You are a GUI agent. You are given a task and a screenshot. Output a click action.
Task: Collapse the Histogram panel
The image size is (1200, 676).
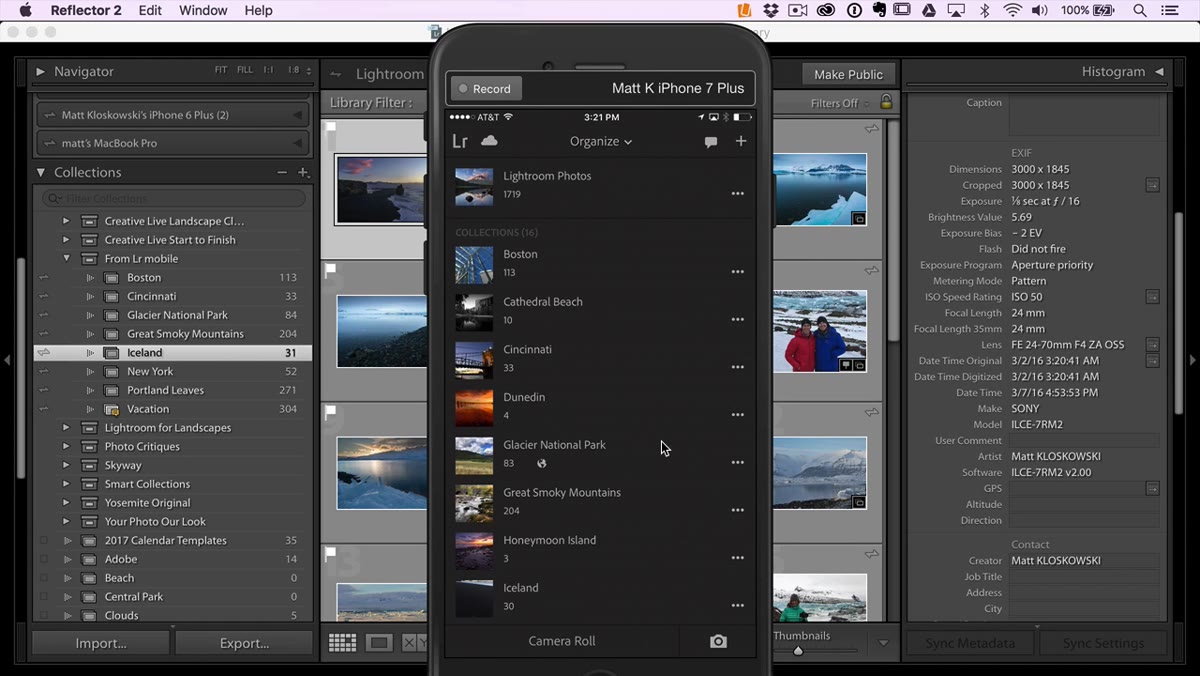coord(1159,72)
